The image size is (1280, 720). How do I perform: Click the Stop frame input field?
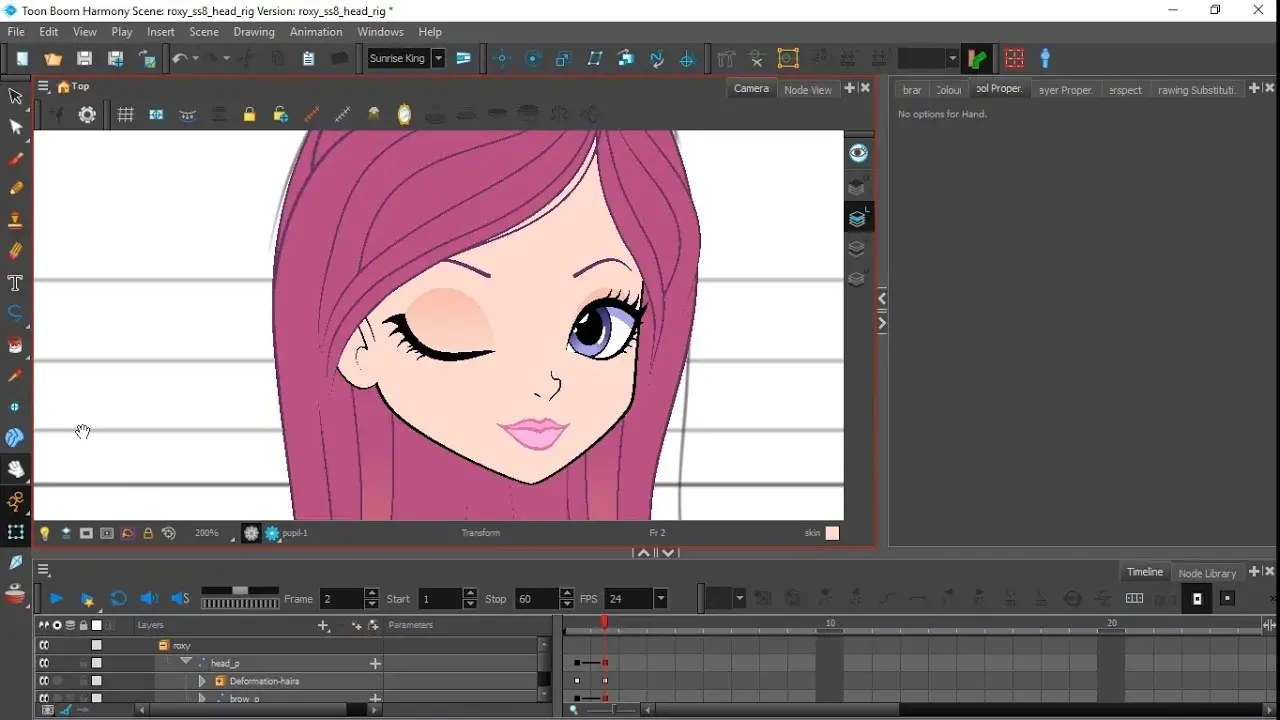click(x=538, y=599)
